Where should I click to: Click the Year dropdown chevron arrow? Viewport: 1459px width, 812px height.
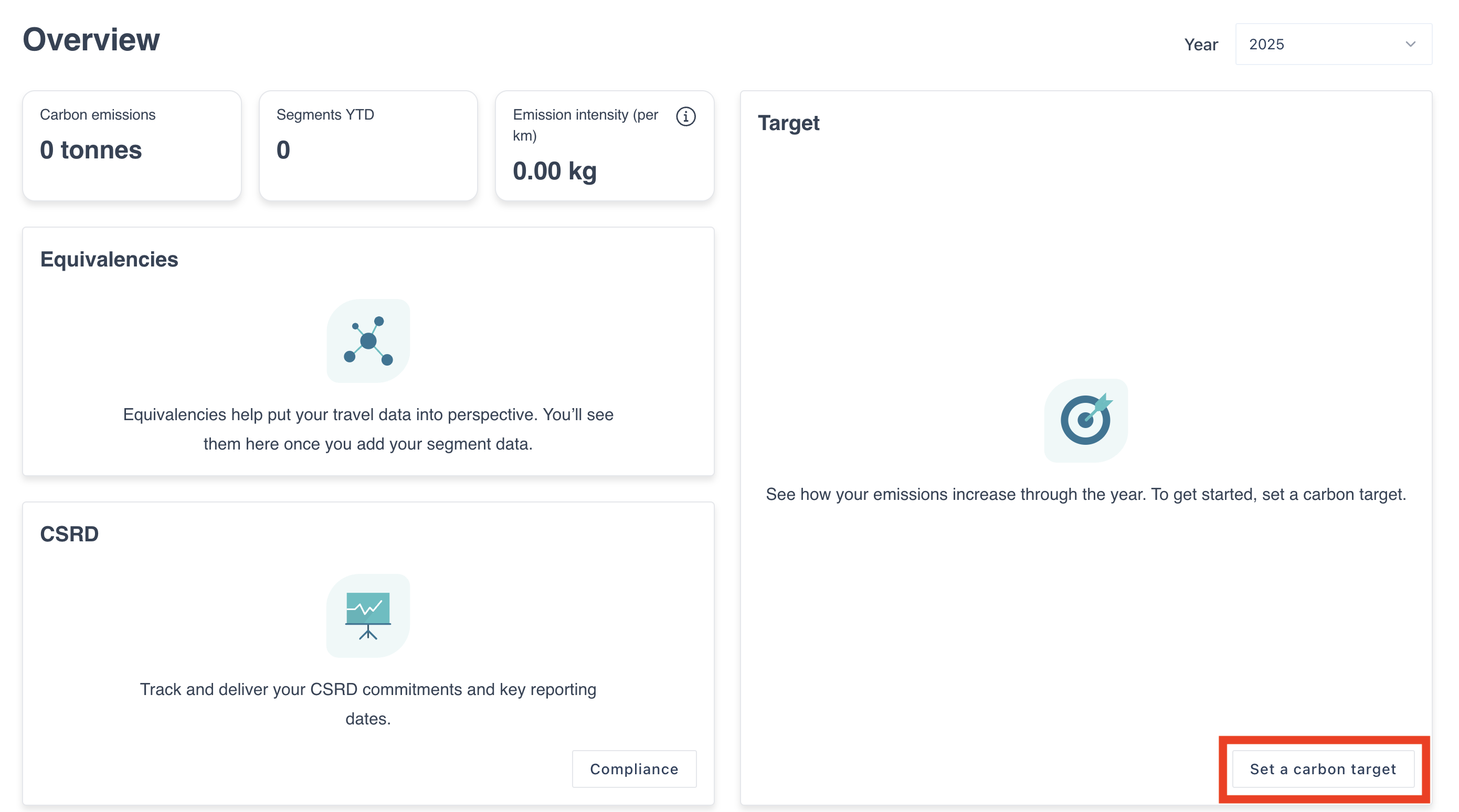pyautogui.click(x=1410, y=44)
